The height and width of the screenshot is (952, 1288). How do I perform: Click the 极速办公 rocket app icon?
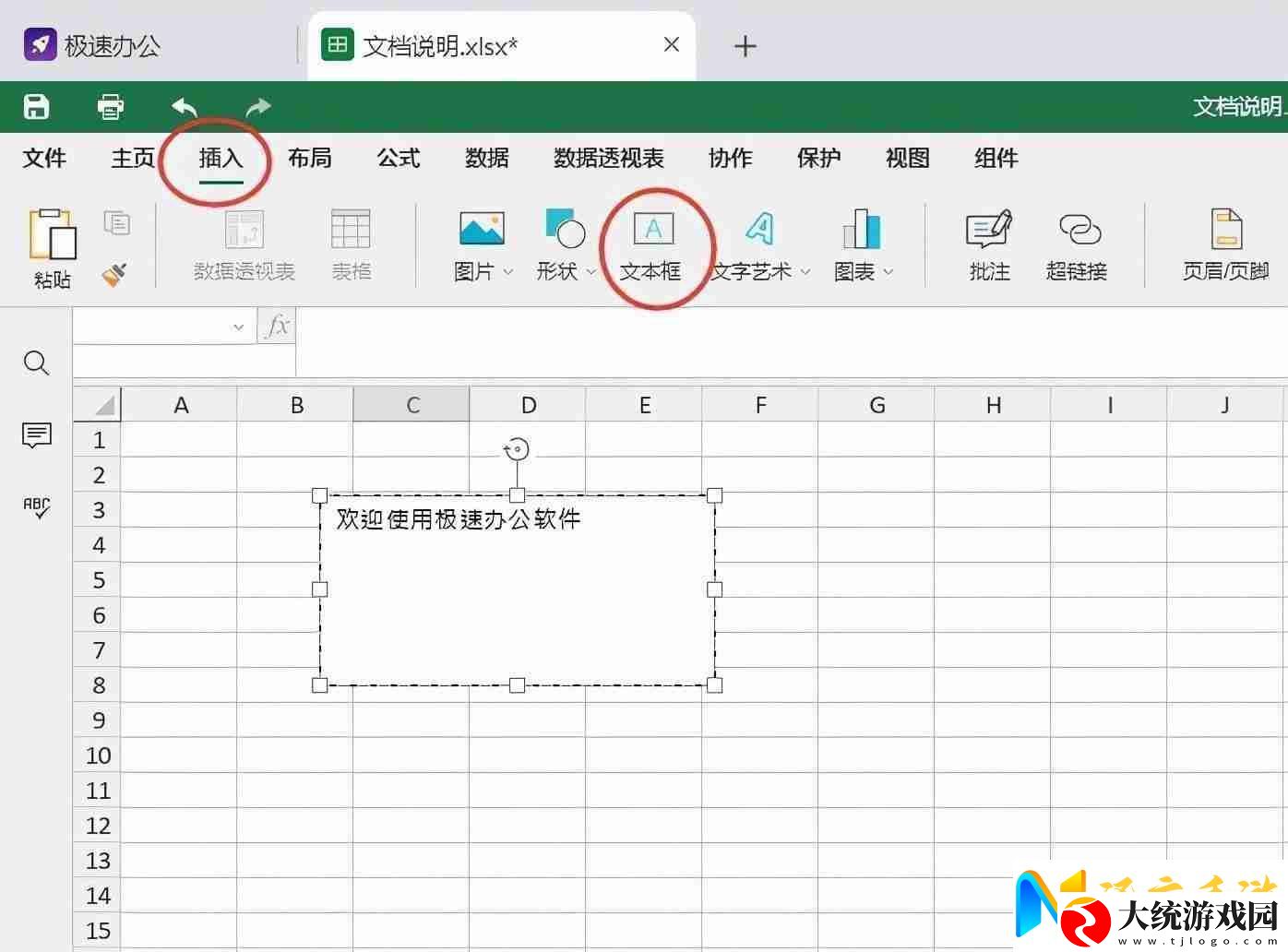(x=40, y=44)
